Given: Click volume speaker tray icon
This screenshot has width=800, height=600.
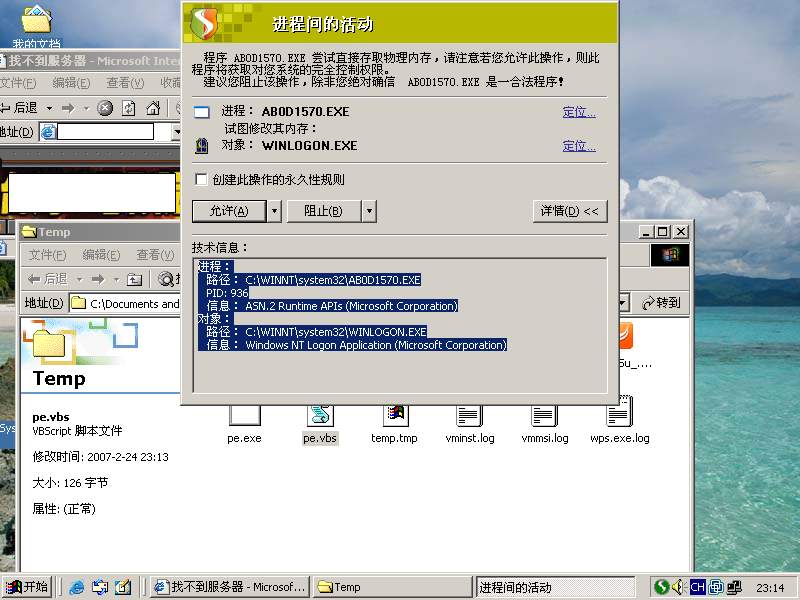Looking at the screenshot, I should point(678,587).
